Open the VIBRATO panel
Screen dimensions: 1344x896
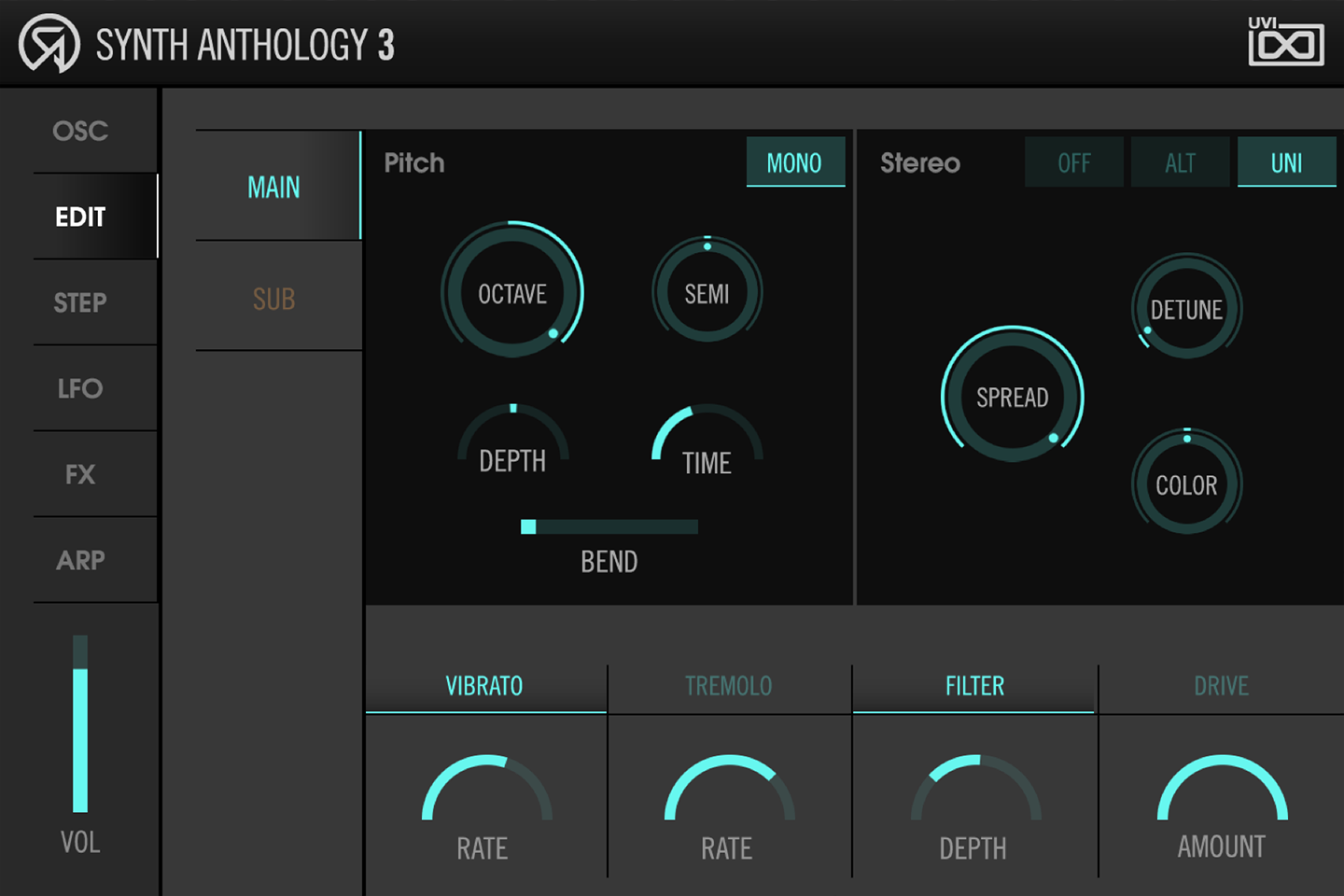click(484, 686)
